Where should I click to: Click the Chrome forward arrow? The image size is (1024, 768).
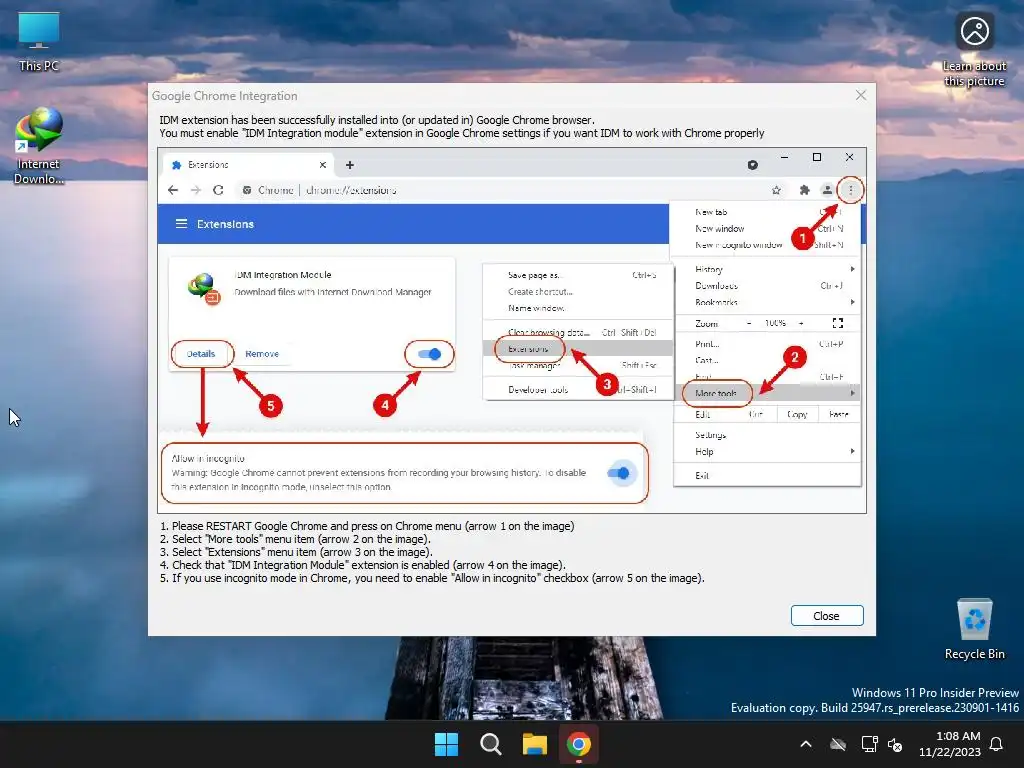[x=196, y=190]
